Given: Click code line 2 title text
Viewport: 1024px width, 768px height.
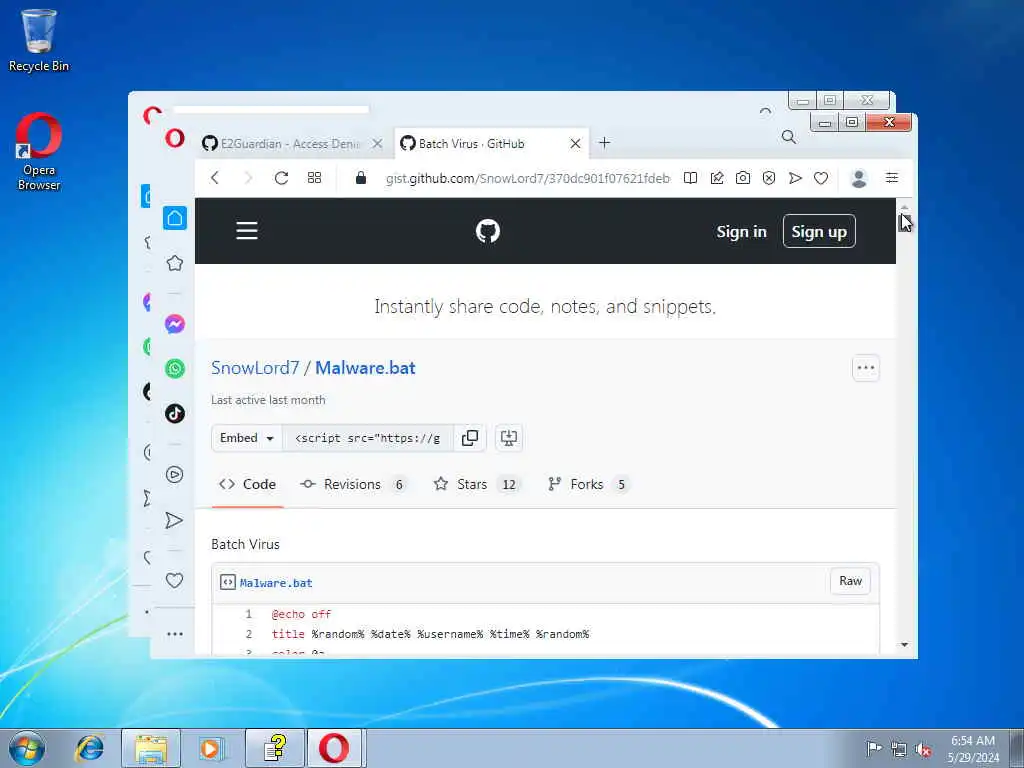Looking at the screenshot, I should (430, 634).
